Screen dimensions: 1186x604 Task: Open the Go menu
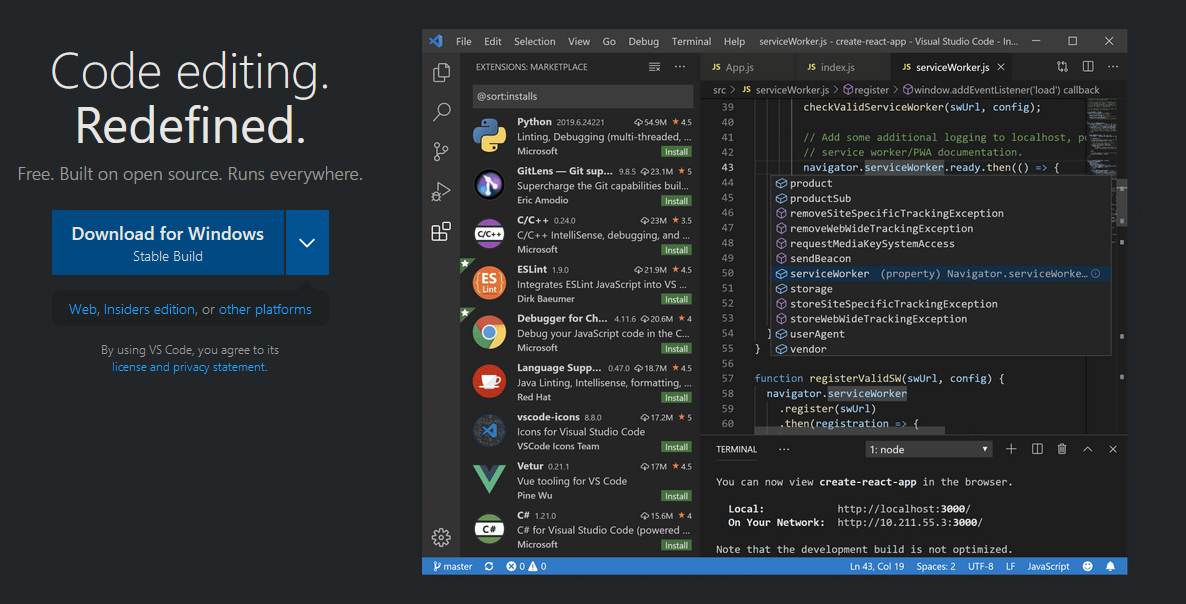click(609, 42)
